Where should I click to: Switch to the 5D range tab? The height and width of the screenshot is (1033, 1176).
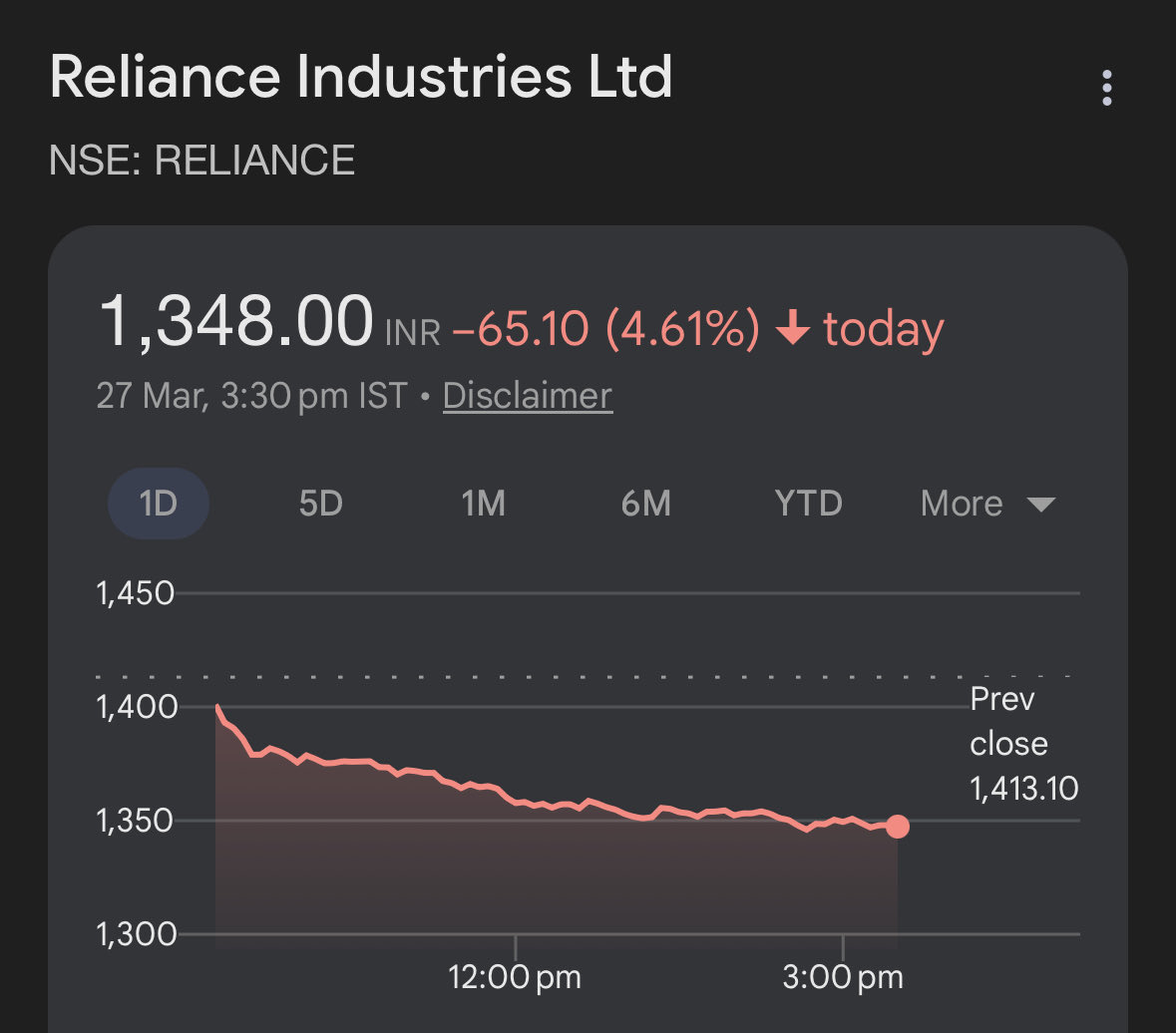point(320,504)
